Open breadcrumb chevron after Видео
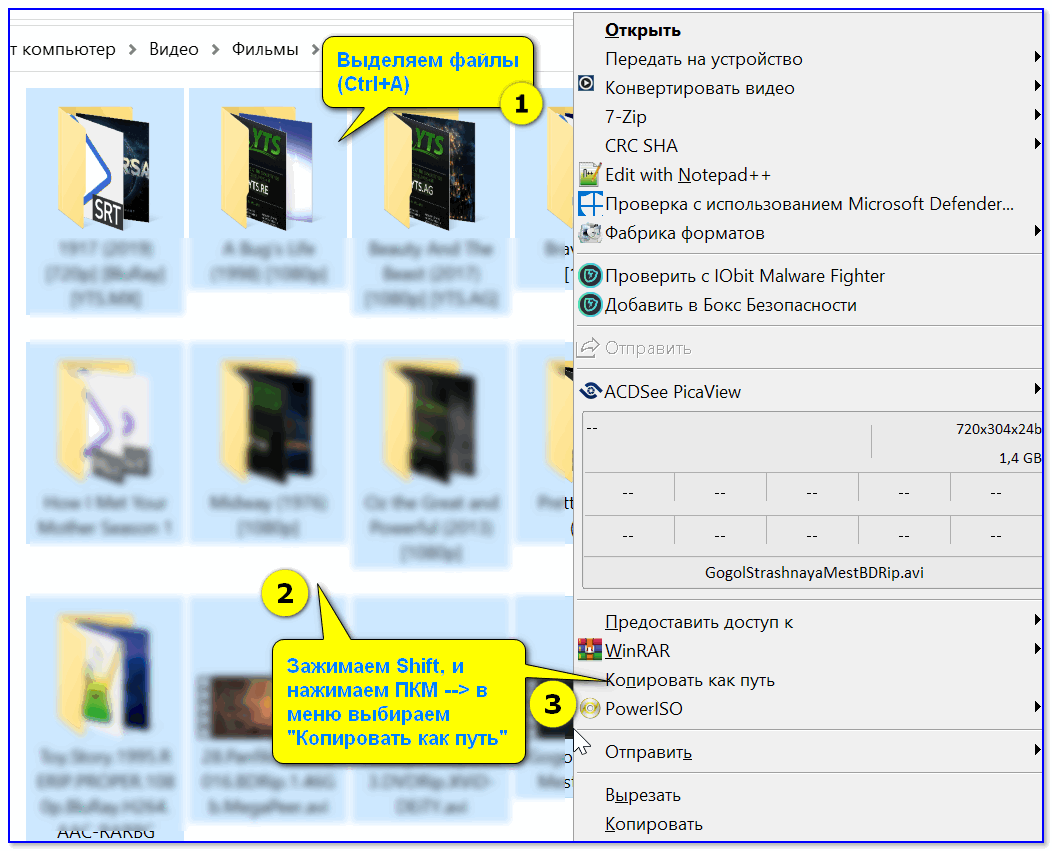This screenshot has width=1052, height=851. tap(215, 50)
